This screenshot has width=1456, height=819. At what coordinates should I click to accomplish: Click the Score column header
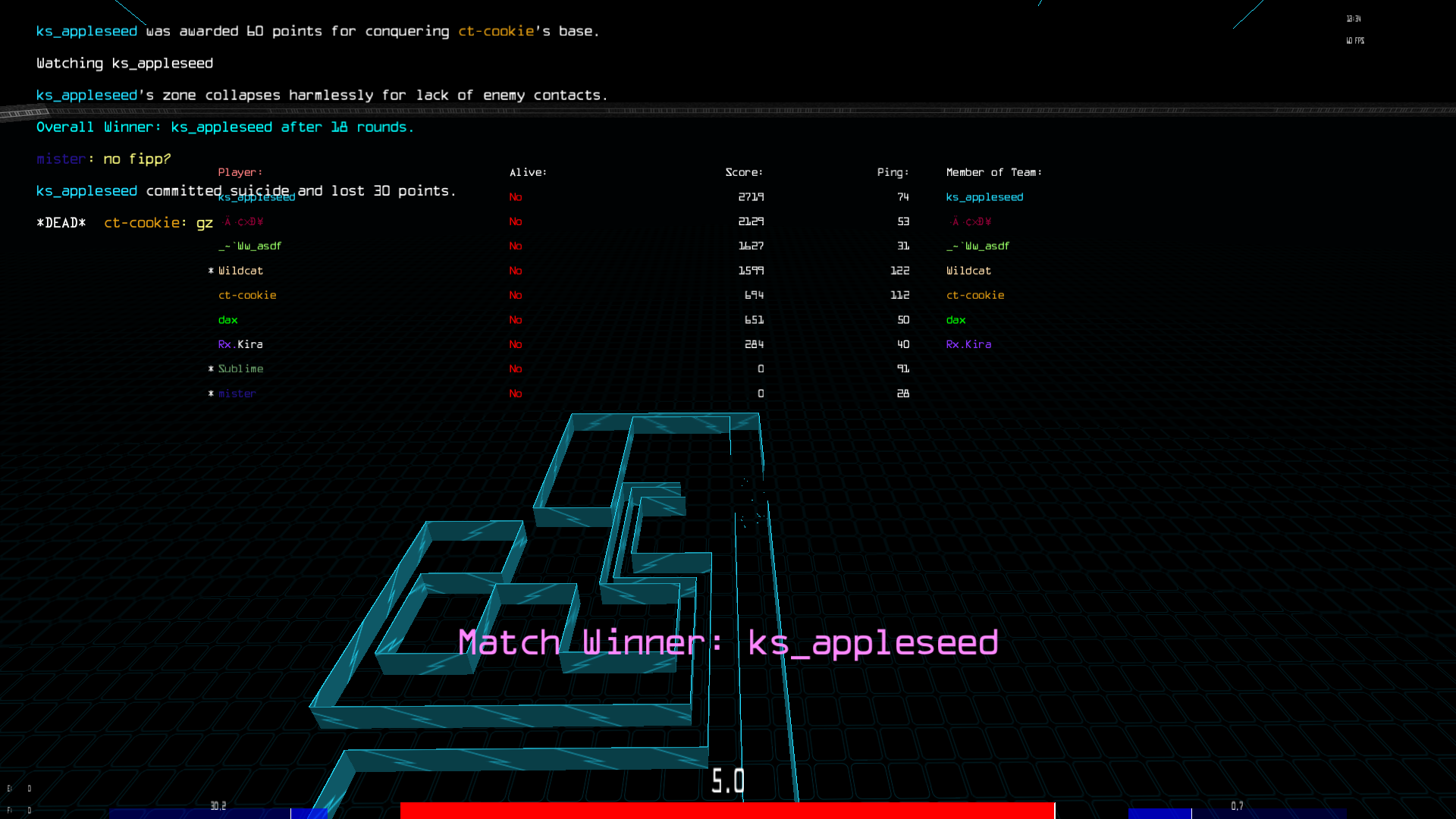743,172
